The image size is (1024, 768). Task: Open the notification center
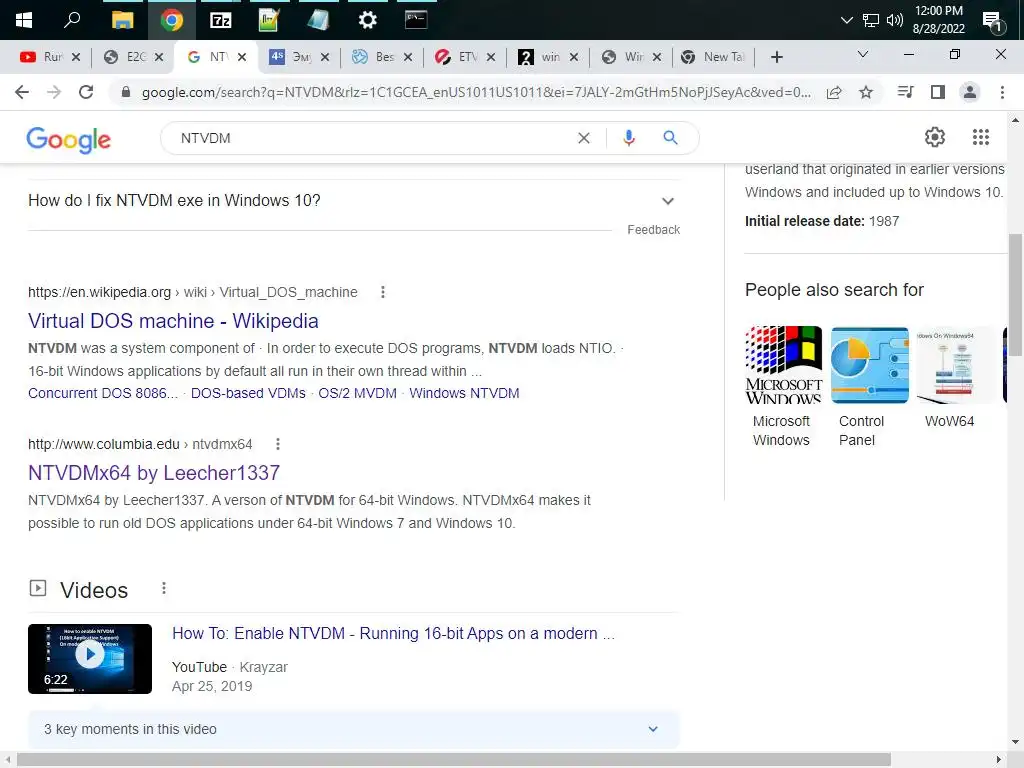(x=993, y=22)
